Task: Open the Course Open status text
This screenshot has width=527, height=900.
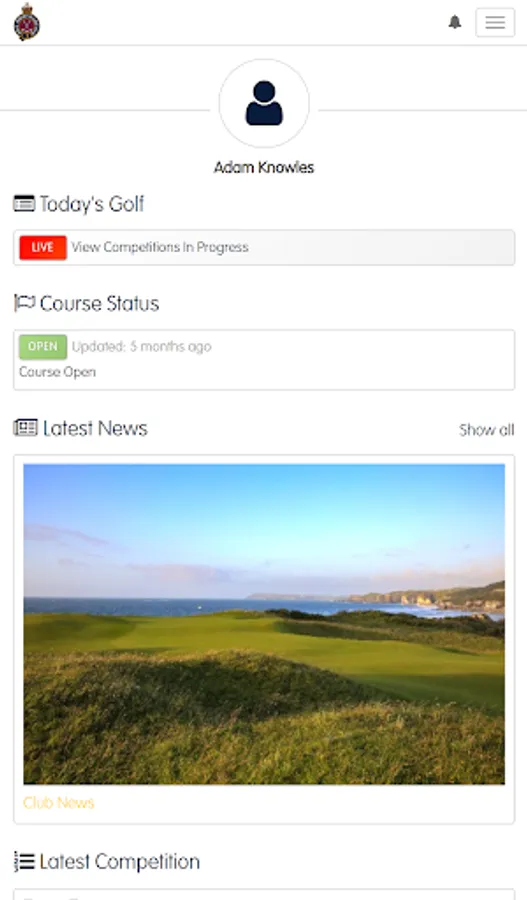Action: coord(57,372)
